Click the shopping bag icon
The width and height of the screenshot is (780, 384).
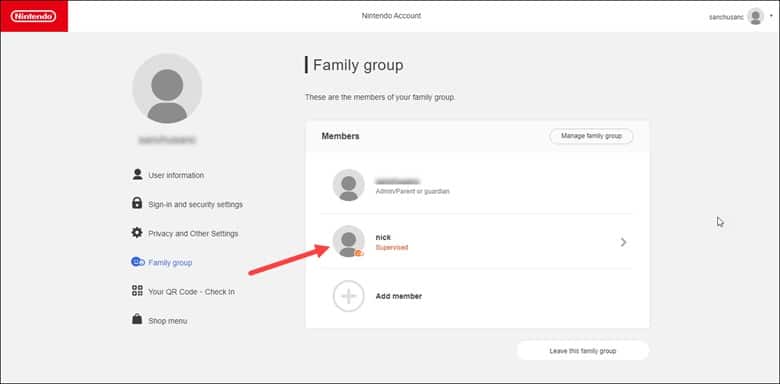[137, 319]
